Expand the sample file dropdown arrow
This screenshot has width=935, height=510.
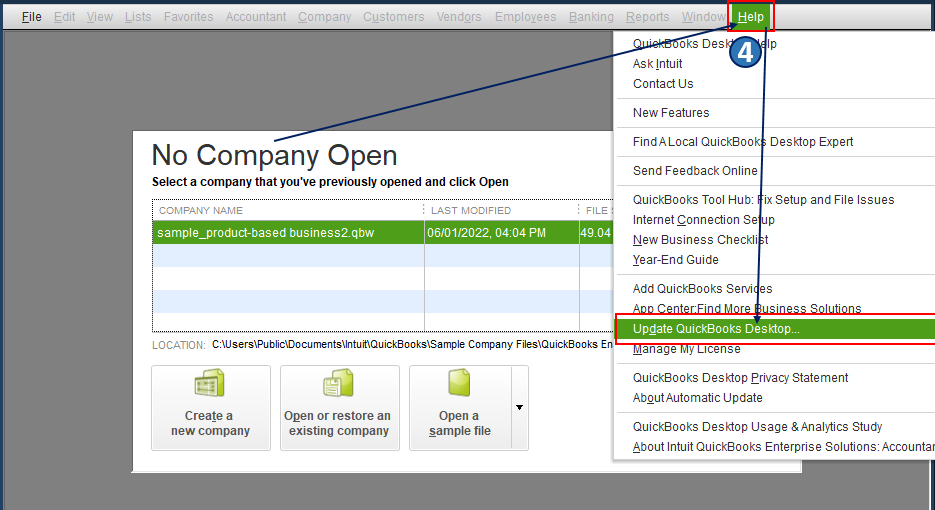click(x=519, y=407)
